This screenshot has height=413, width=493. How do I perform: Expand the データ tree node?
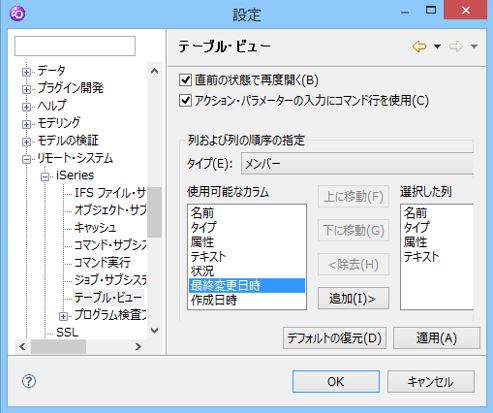(x=26, y=72)
